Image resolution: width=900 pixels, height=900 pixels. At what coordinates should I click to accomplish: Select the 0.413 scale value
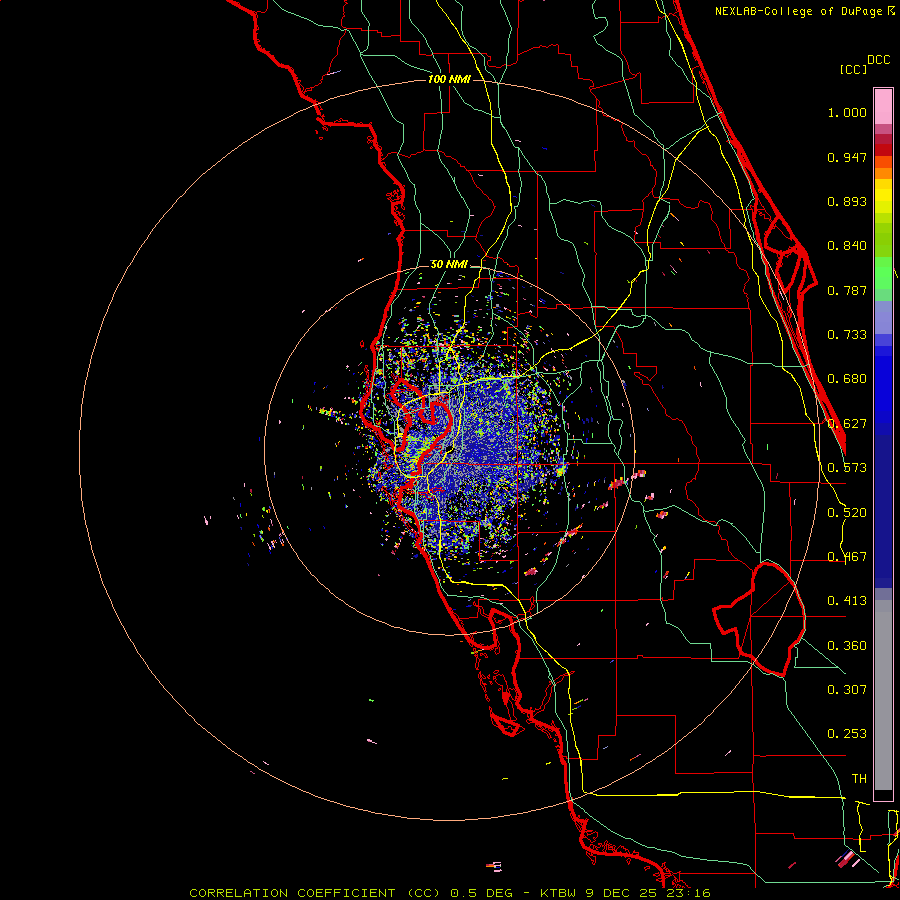point(847,601)
